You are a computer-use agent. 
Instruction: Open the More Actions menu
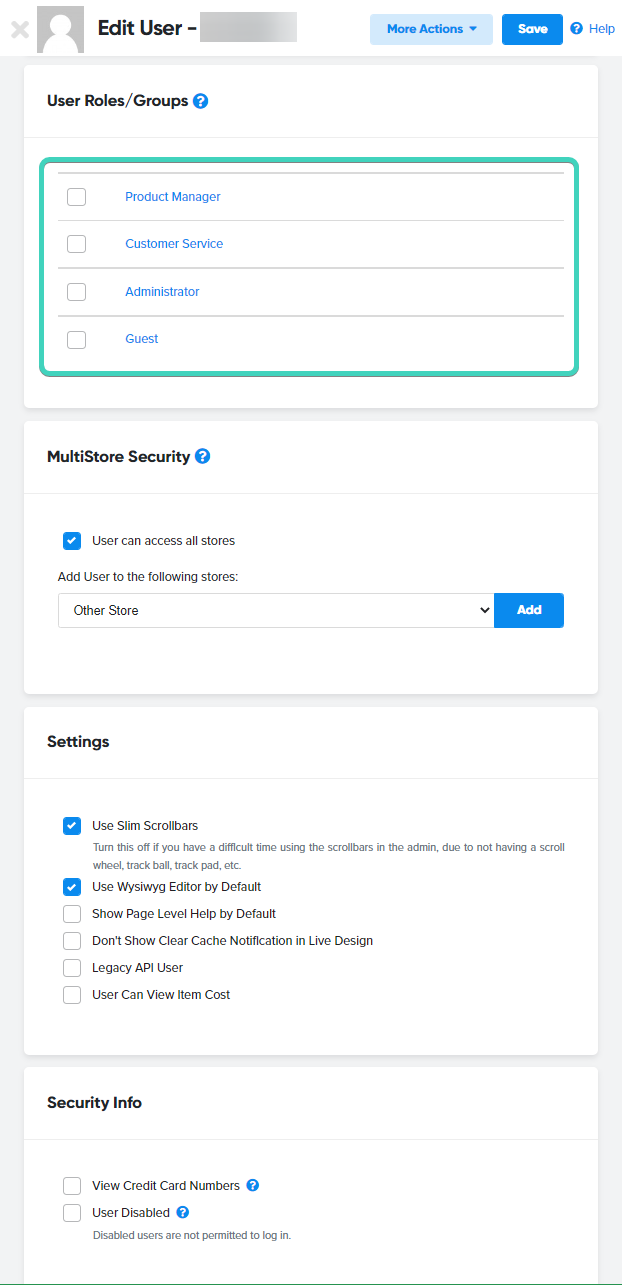[431, 29]
